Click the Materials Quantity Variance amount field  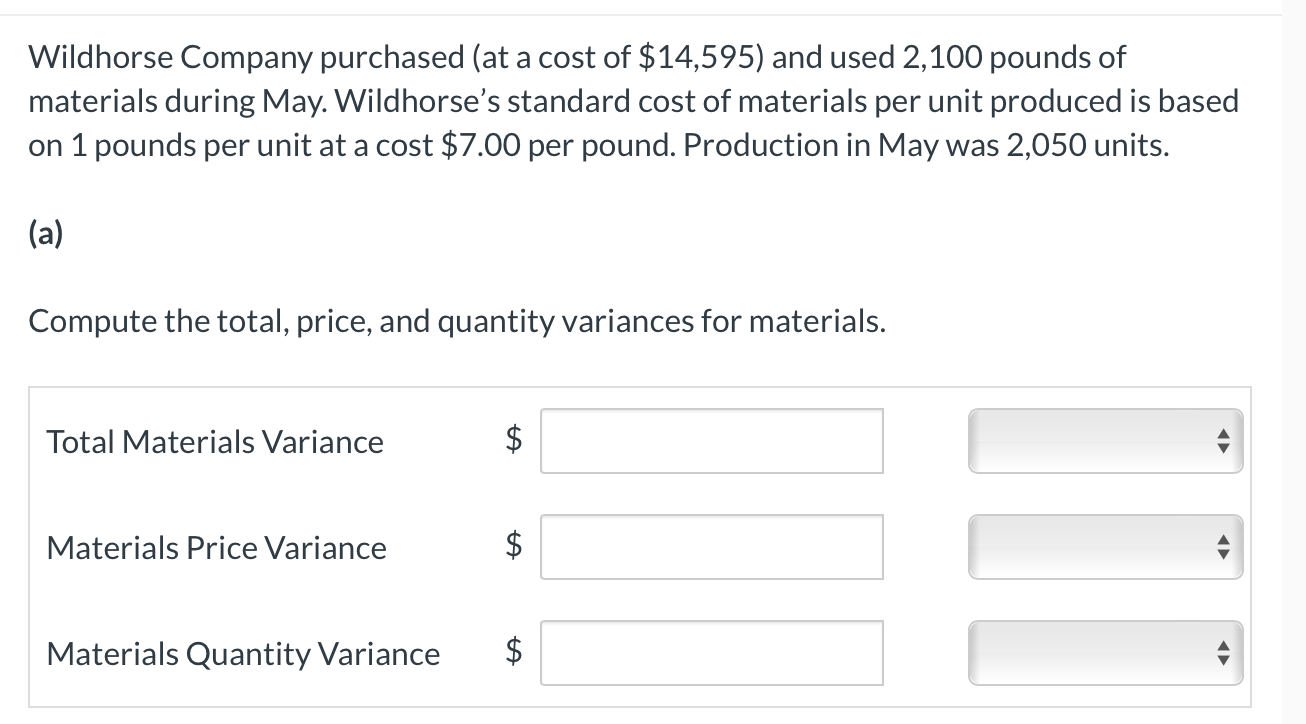coord(711,653)
